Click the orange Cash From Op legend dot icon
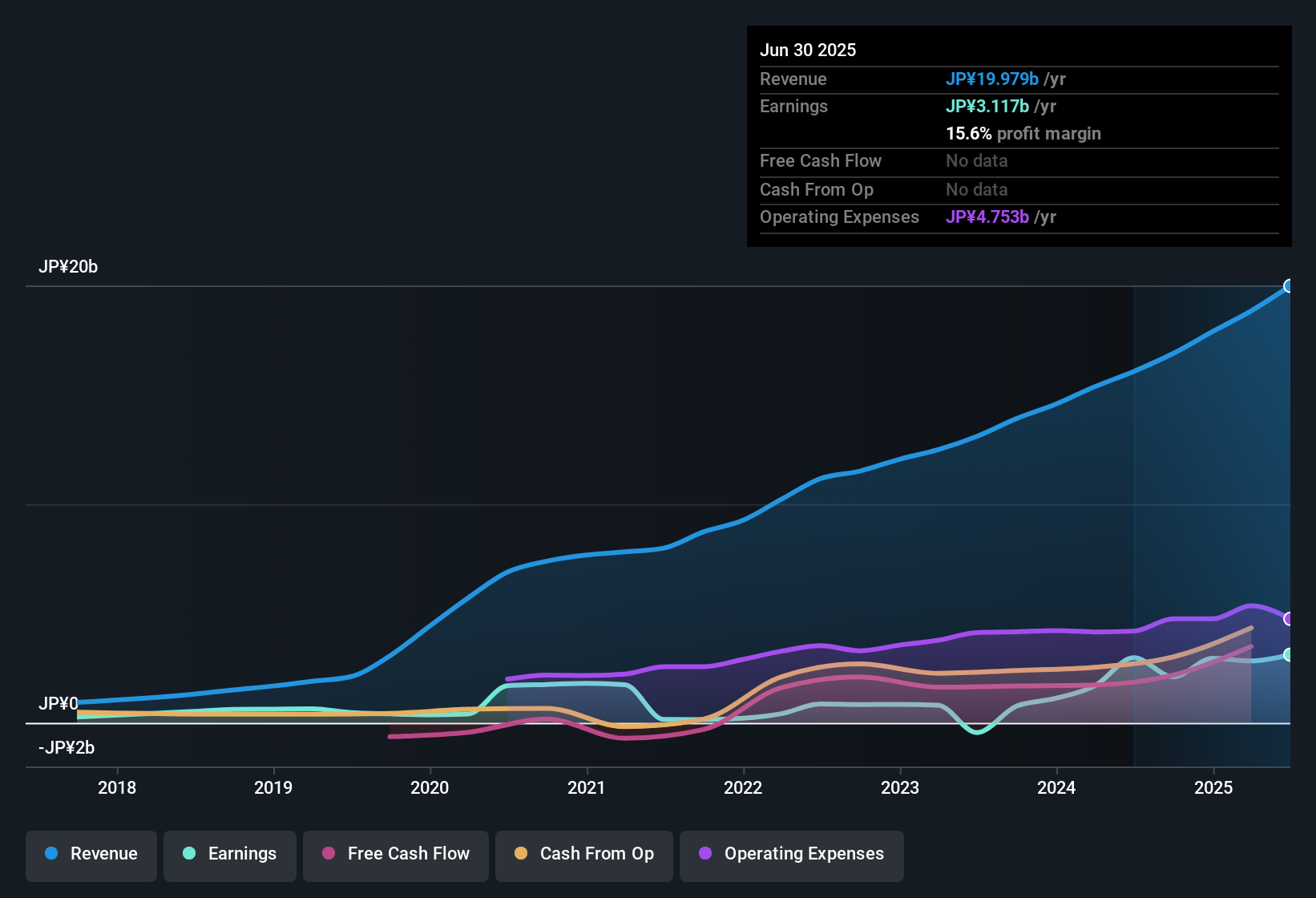 coord(520,854)
